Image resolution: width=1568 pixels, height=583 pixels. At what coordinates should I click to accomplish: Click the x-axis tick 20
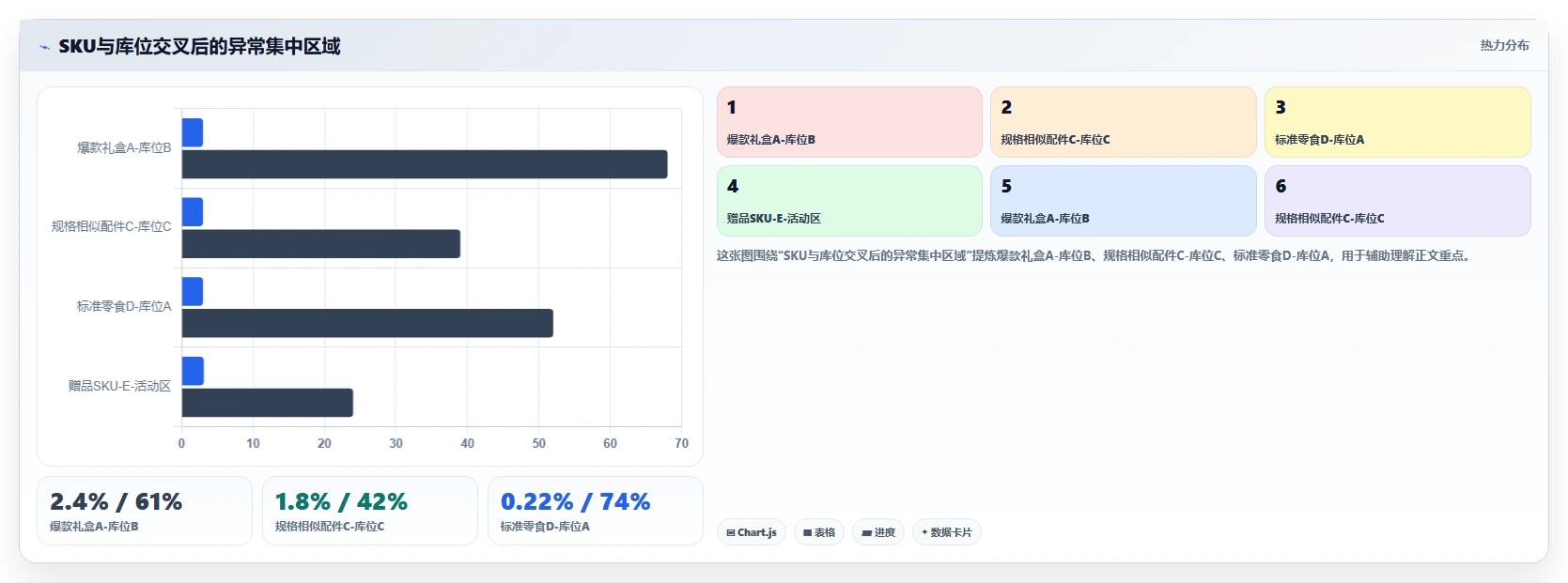(324, 443)
